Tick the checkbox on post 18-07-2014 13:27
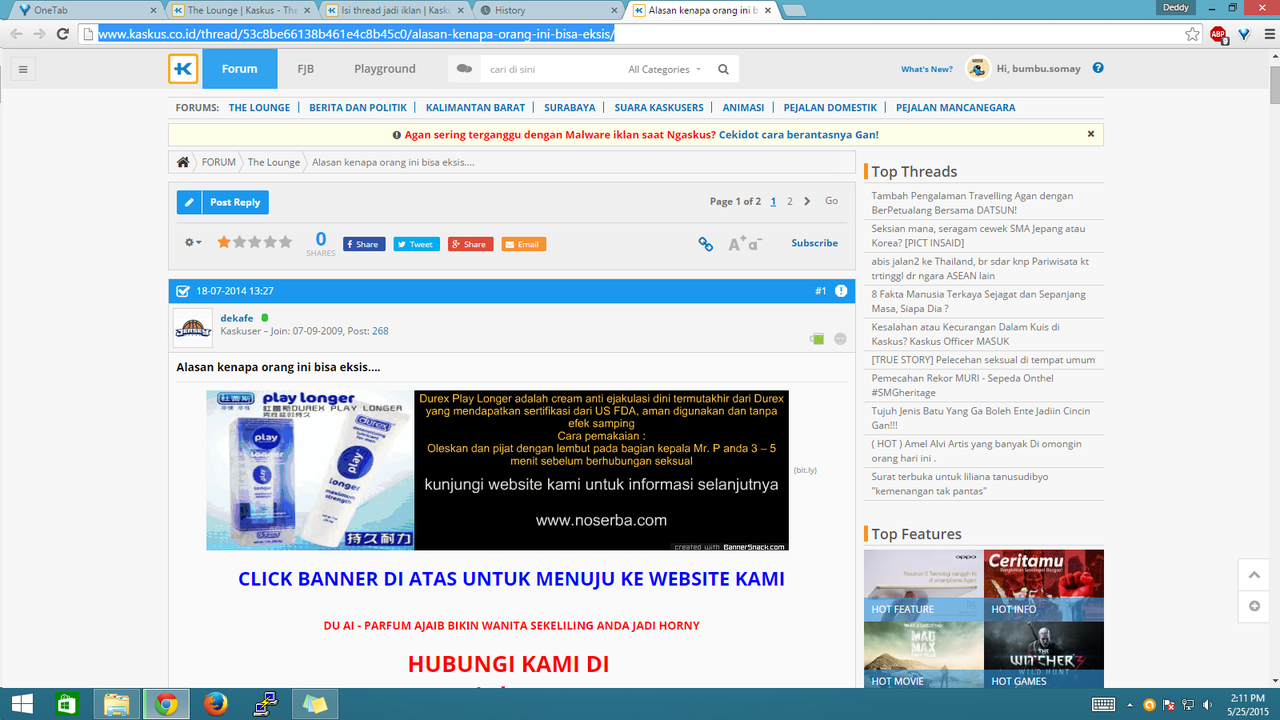Screen dimensions: 1280x720 [183, 291]
